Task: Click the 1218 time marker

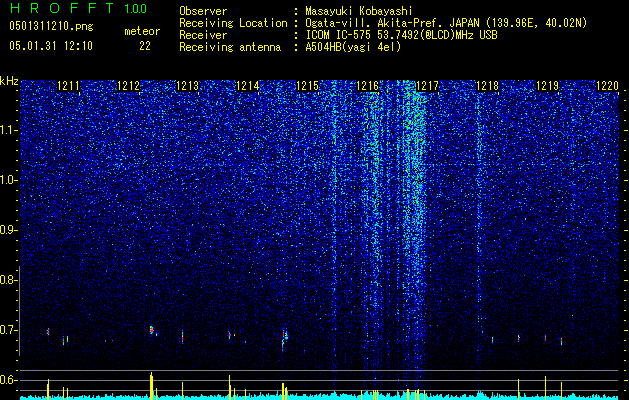Action: click(487, 86)
